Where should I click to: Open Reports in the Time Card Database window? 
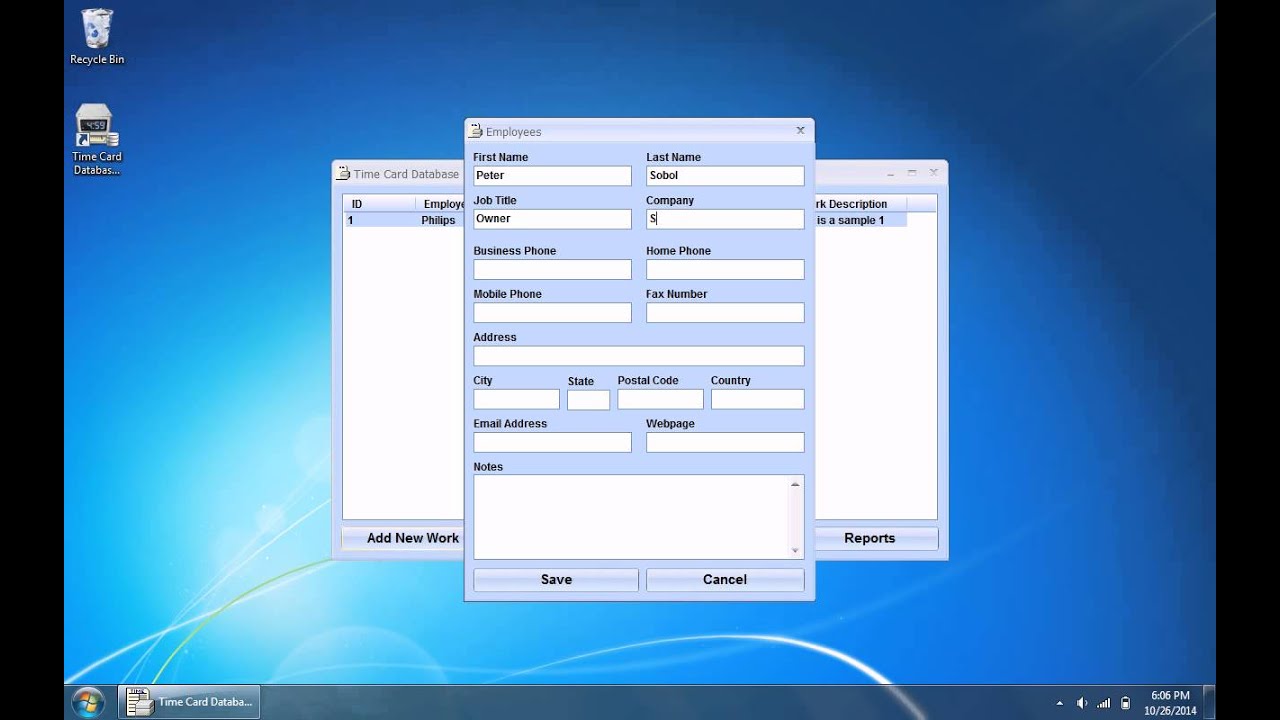876,538
